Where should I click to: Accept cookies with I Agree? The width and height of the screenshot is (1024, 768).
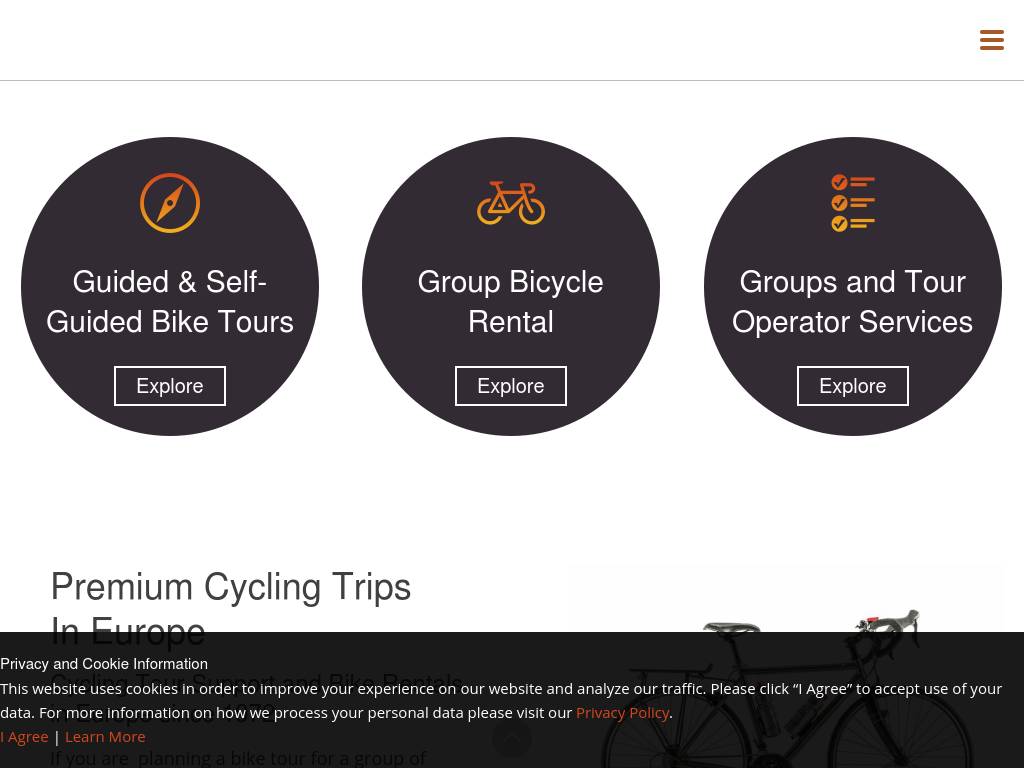coord(25,736)
